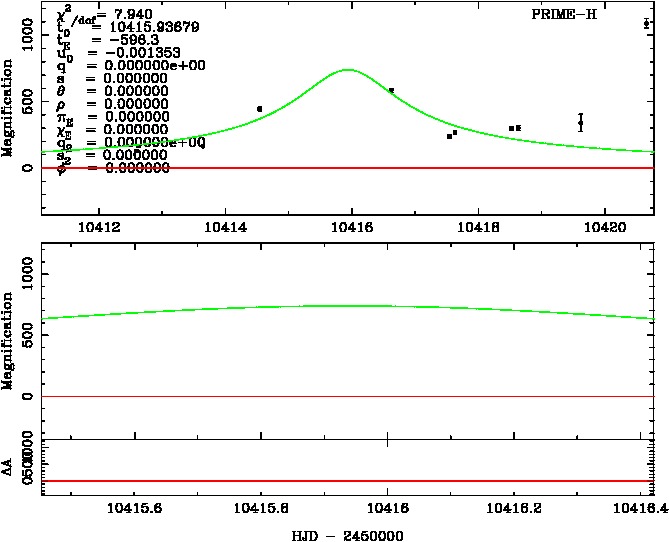The image size is (669, 542).
Task: Select the χ²/dof value text line
Action: tap(105, 14)
